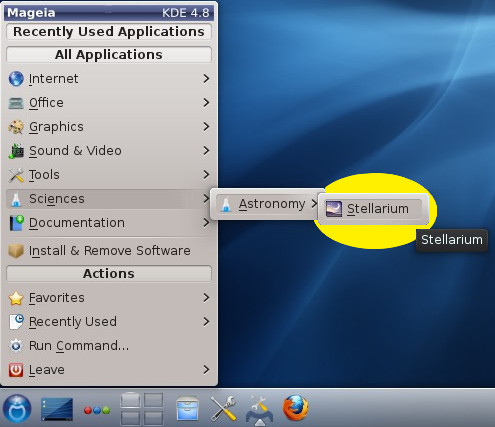This screenshot has width=495, height=427.
Task: Open the Sound & Video category
Action: [109, 151]
